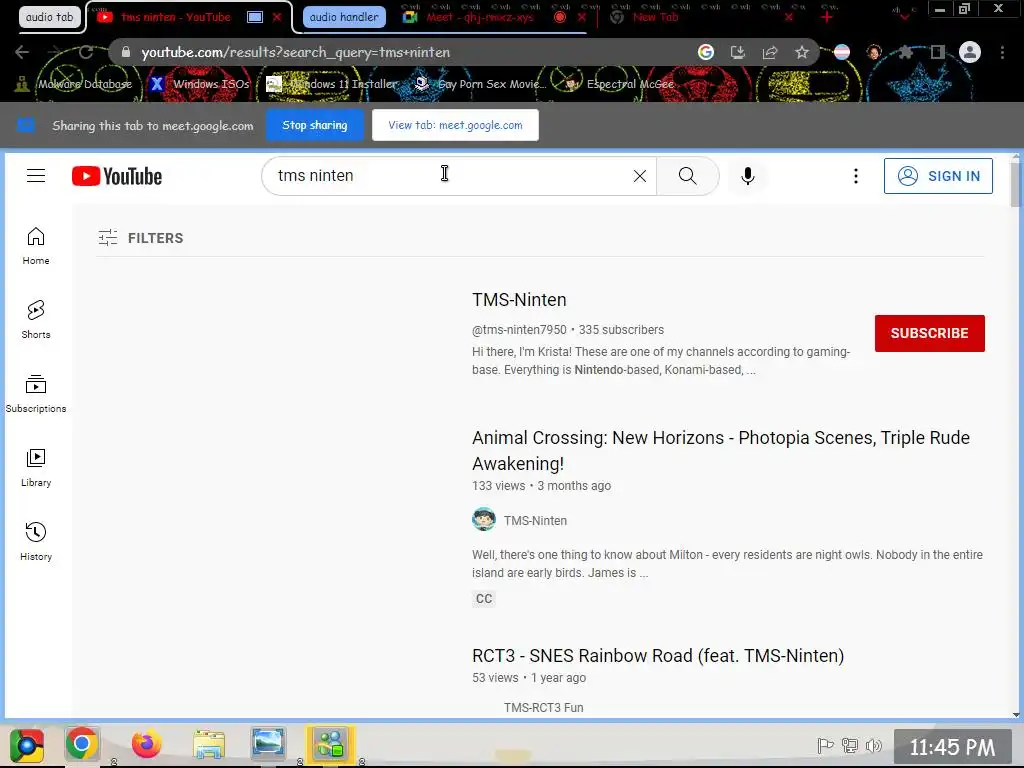Open the Espectral McGee bookmark
1024x768 pixels.
620,84
